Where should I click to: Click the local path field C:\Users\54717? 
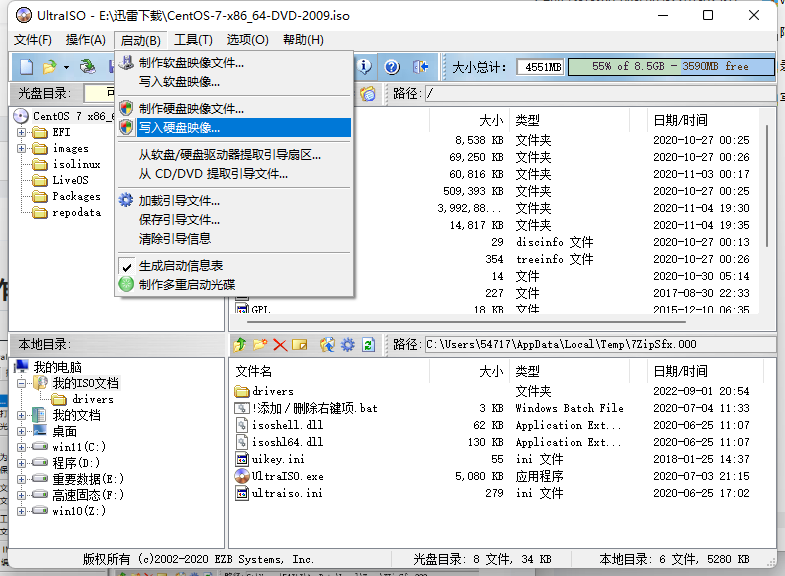click(x=600, y=344)
